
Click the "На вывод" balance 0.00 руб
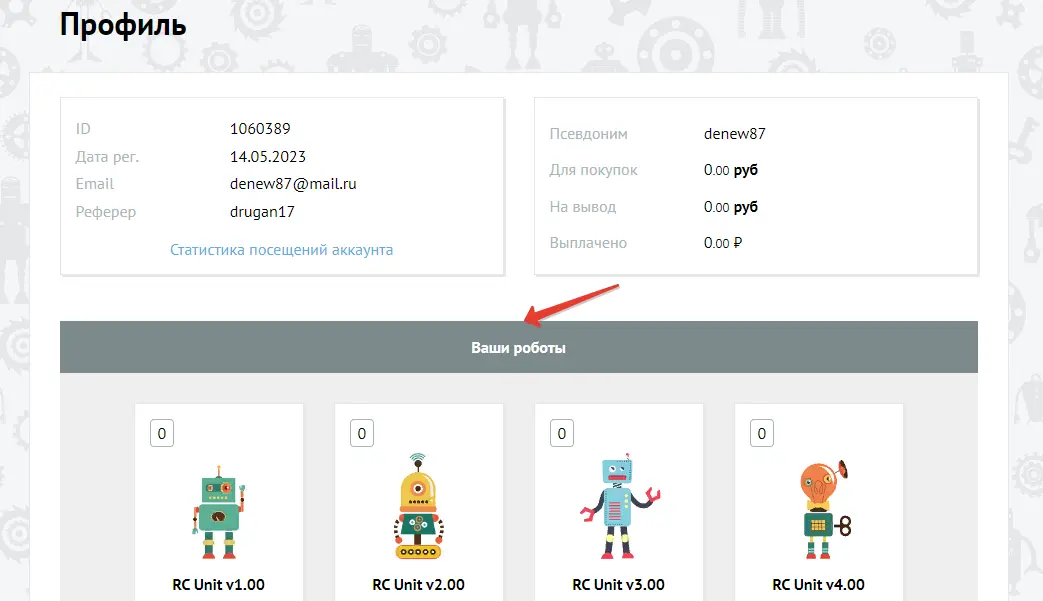tap(730, 207)
